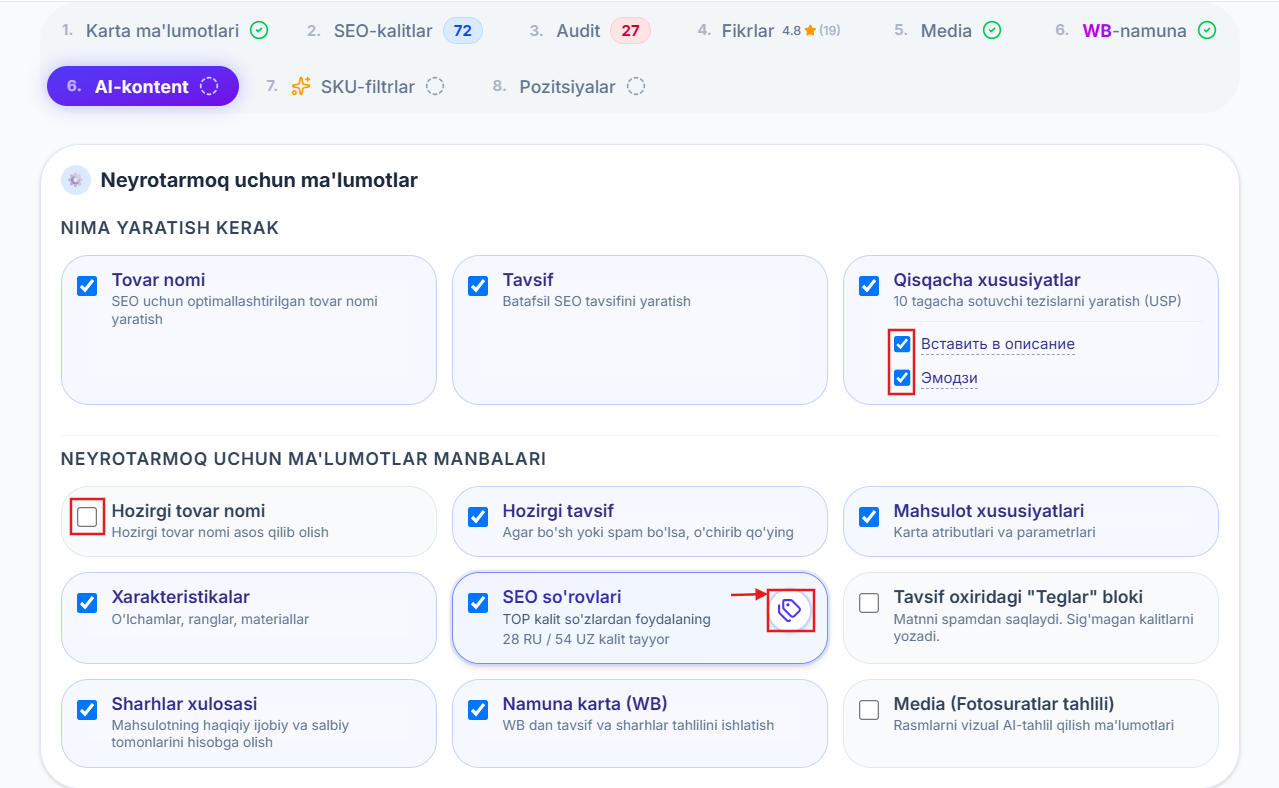The width and height of the screenshot is (1279, 788).
Task: Click the sparkle icon beside SKU-filtrlar
Action: pyautogui.click(x=301, y=87)
